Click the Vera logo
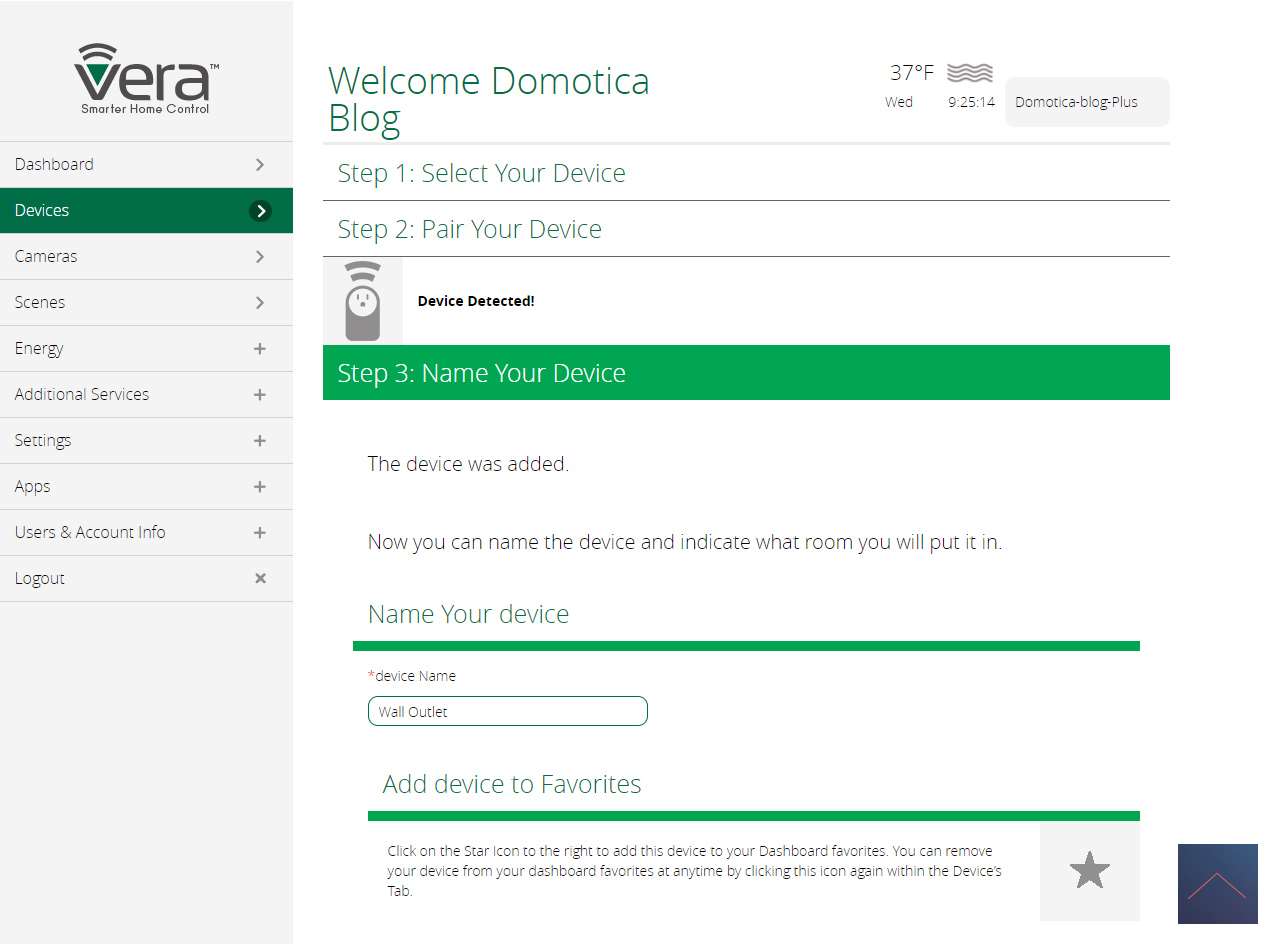 (146, 79)
